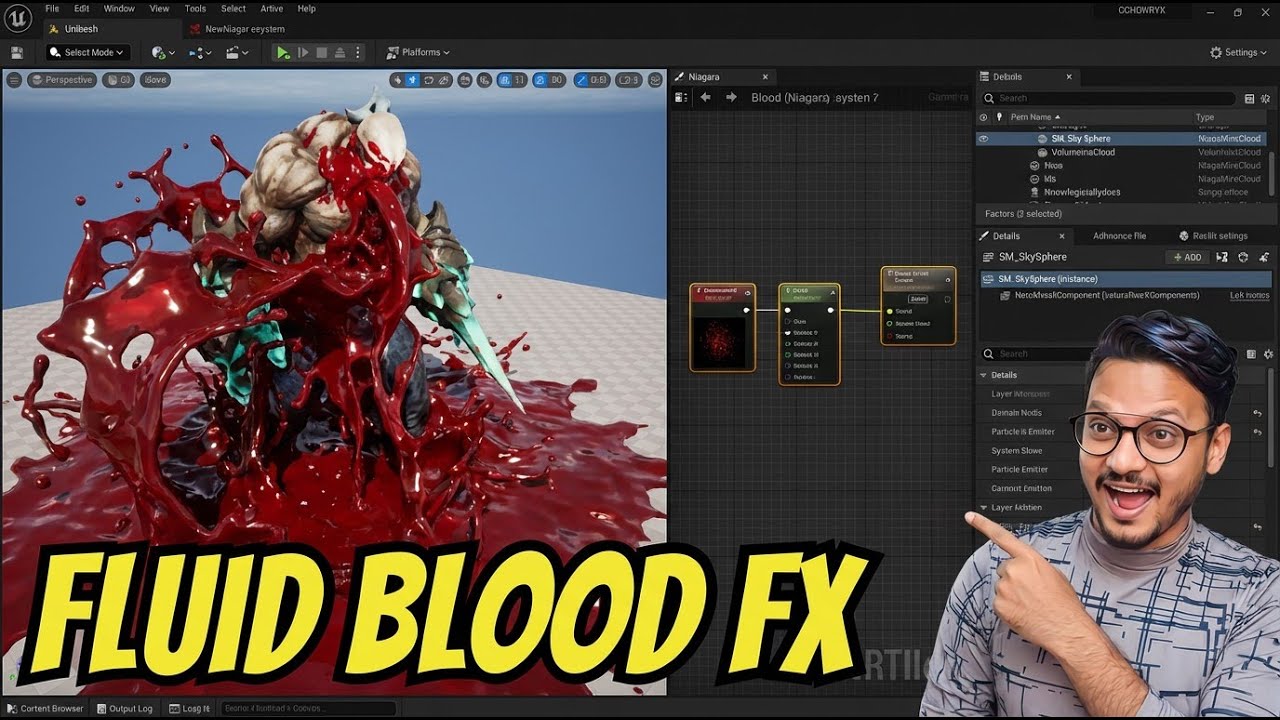
Task: Toggle rotation snapping in the viewport
Action: [540, 80]
